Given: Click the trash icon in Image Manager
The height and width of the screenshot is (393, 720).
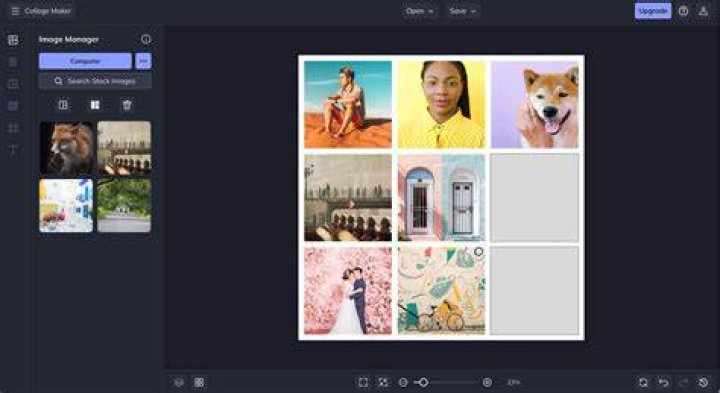Looking at the screenshot, I should tap(127, 105).
